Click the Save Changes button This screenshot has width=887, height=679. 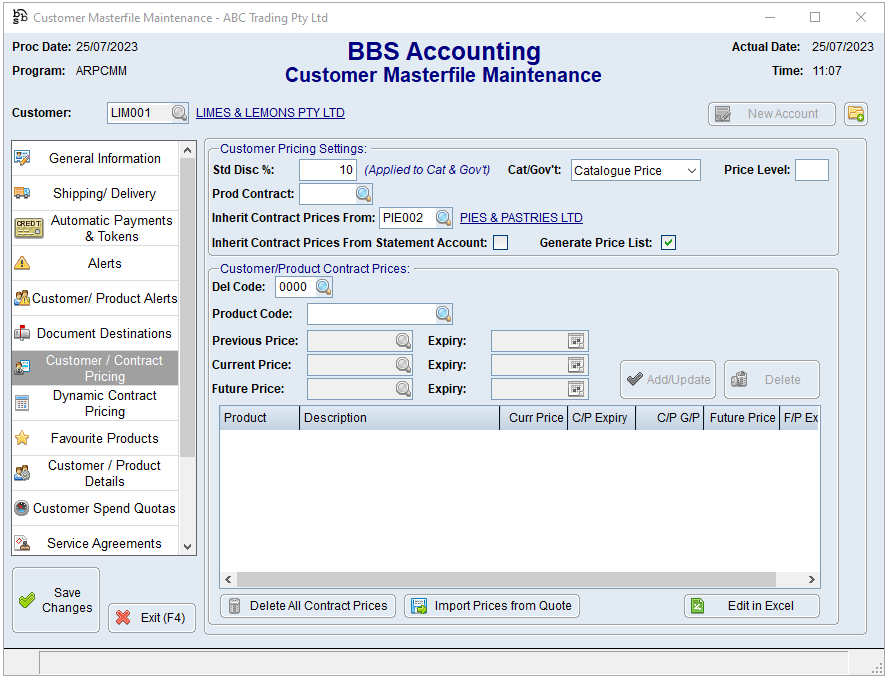pyautogui.click(x=56, y=600)
